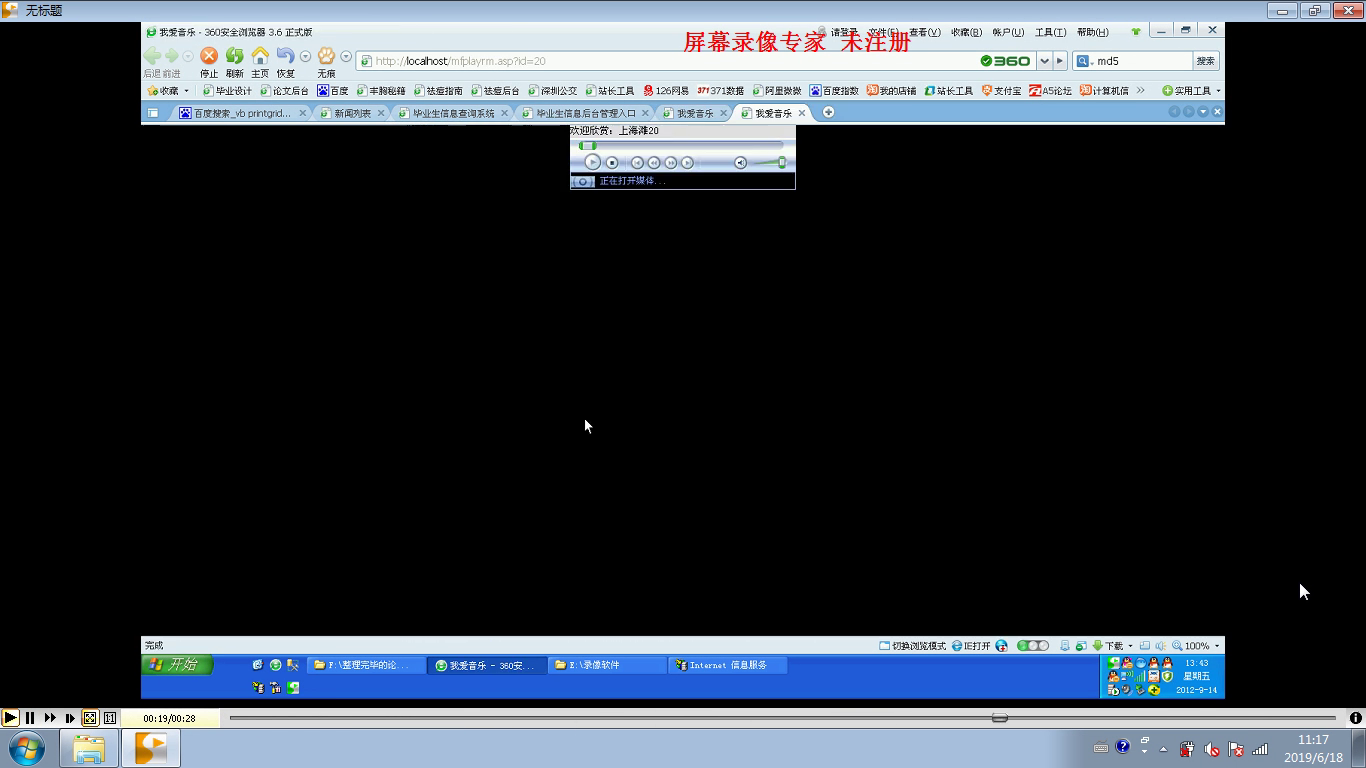1366x768 pixels.
Task: Click the 100% zoom level control
Action: pyautogui.click(x=1196, y=646)
